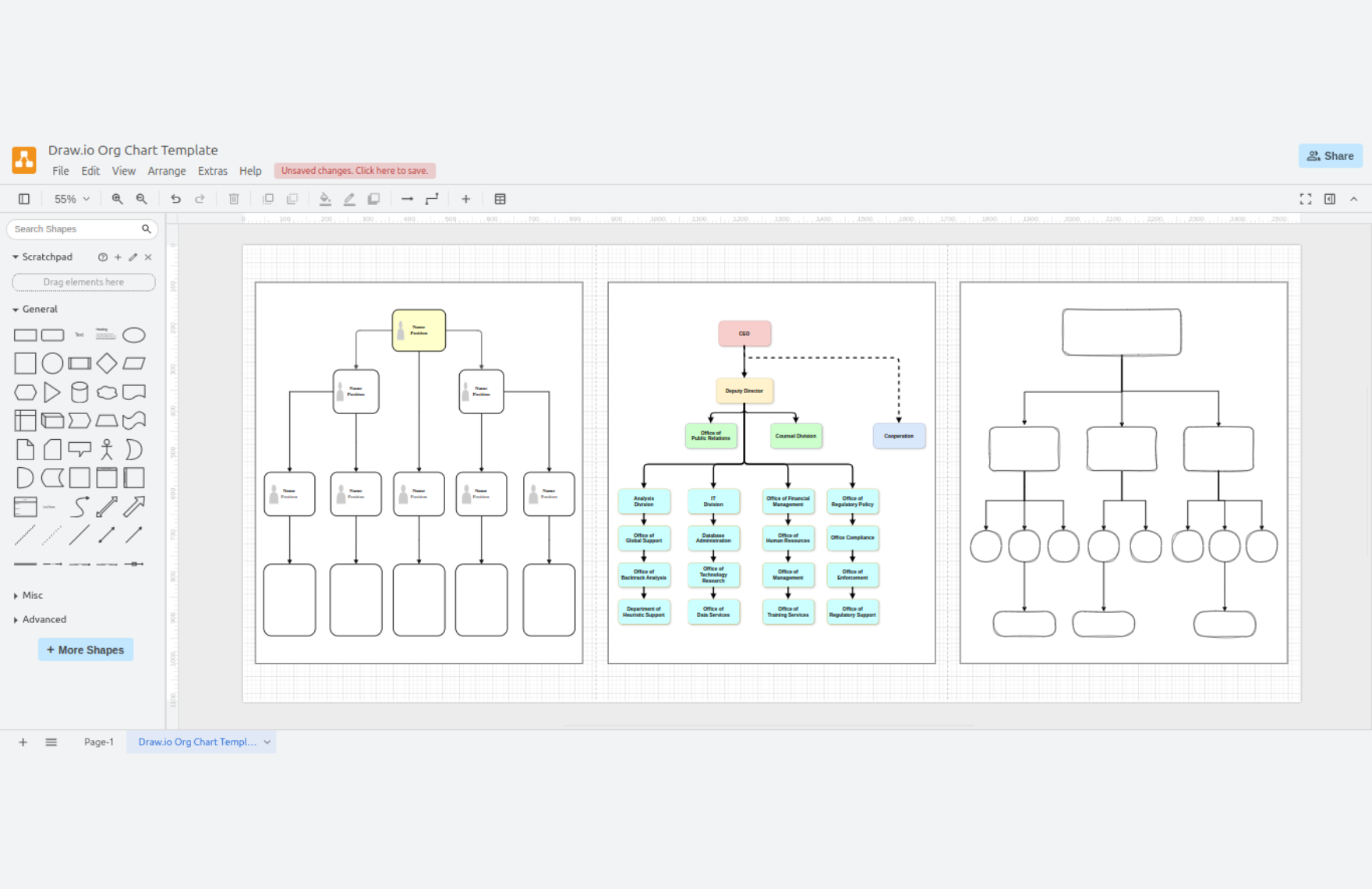Open the Help menu
Screen dimensions: 1372x889
click(x=250, y=171)
